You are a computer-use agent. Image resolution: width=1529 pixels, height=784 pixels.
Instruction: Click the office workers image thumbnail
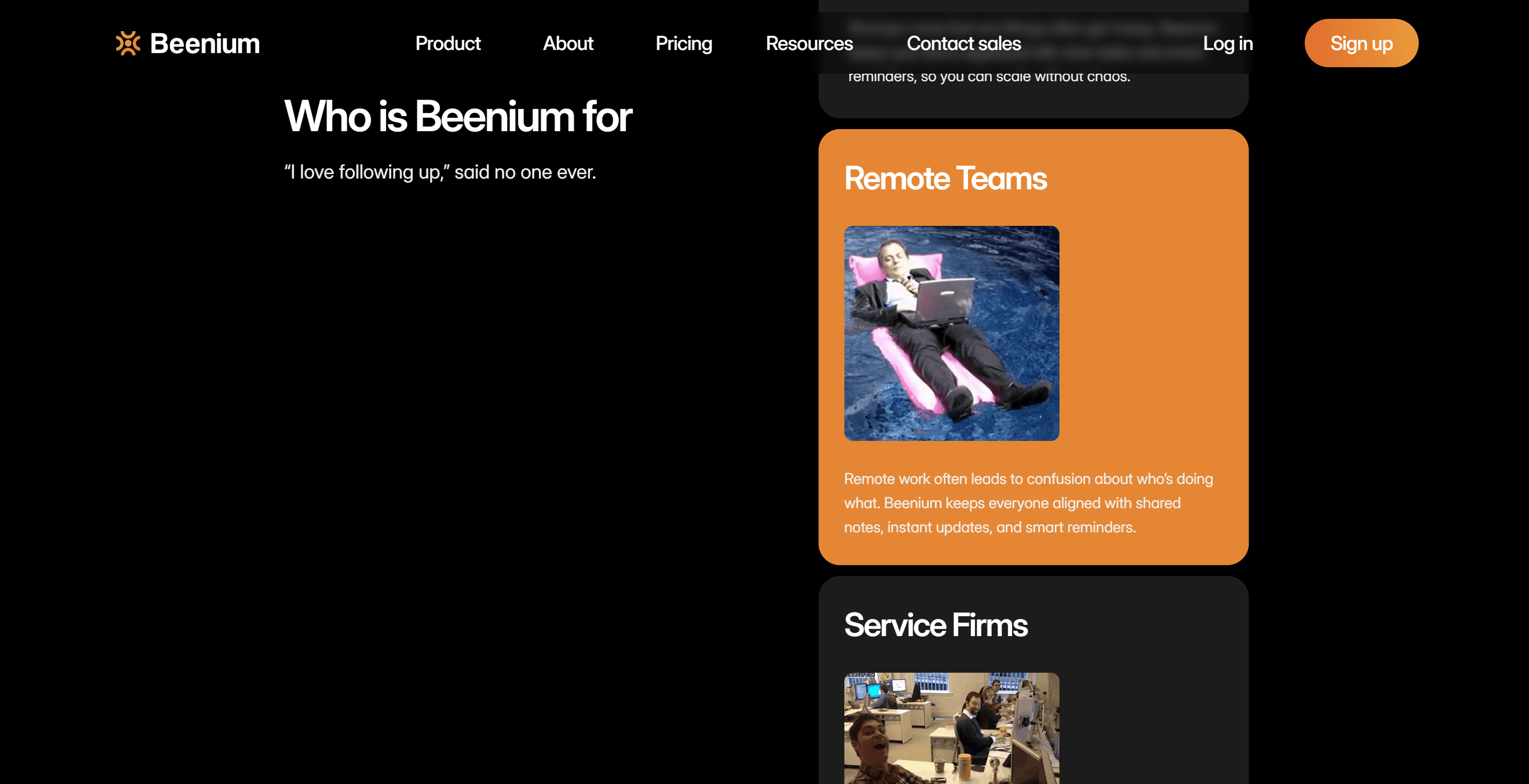coord(951,728)
